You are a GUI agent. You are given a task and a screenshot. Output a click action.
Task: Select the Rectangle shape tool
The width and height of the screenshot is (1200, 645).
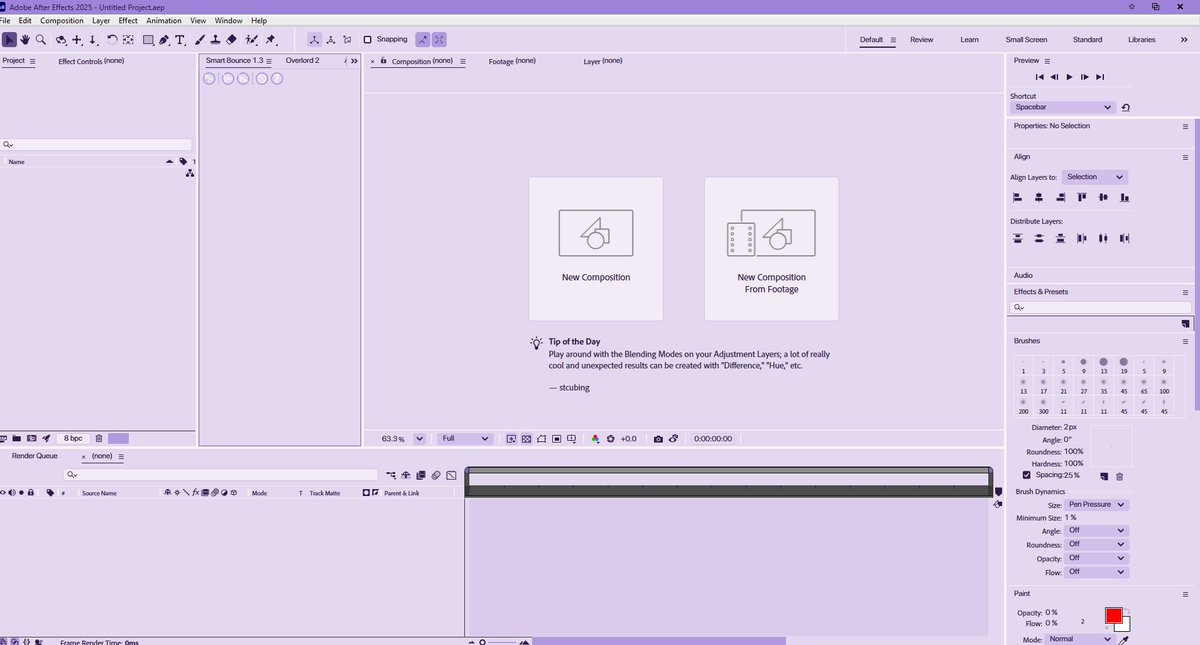coord(148,40)
